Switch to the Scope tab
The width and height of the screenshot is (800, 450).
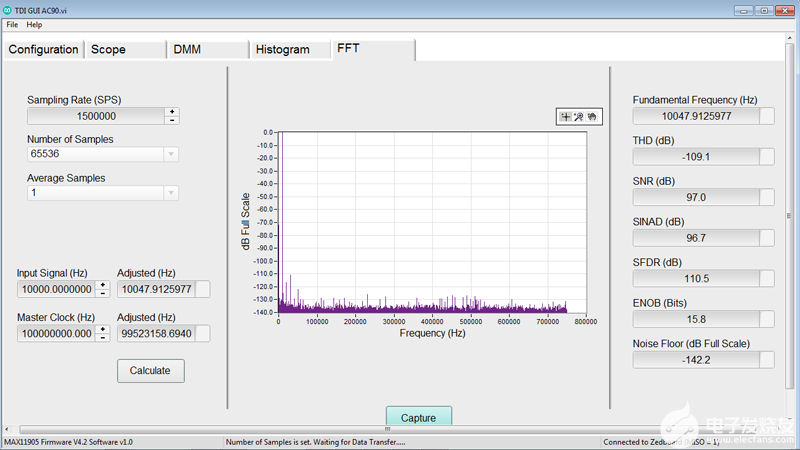point(126,49)
